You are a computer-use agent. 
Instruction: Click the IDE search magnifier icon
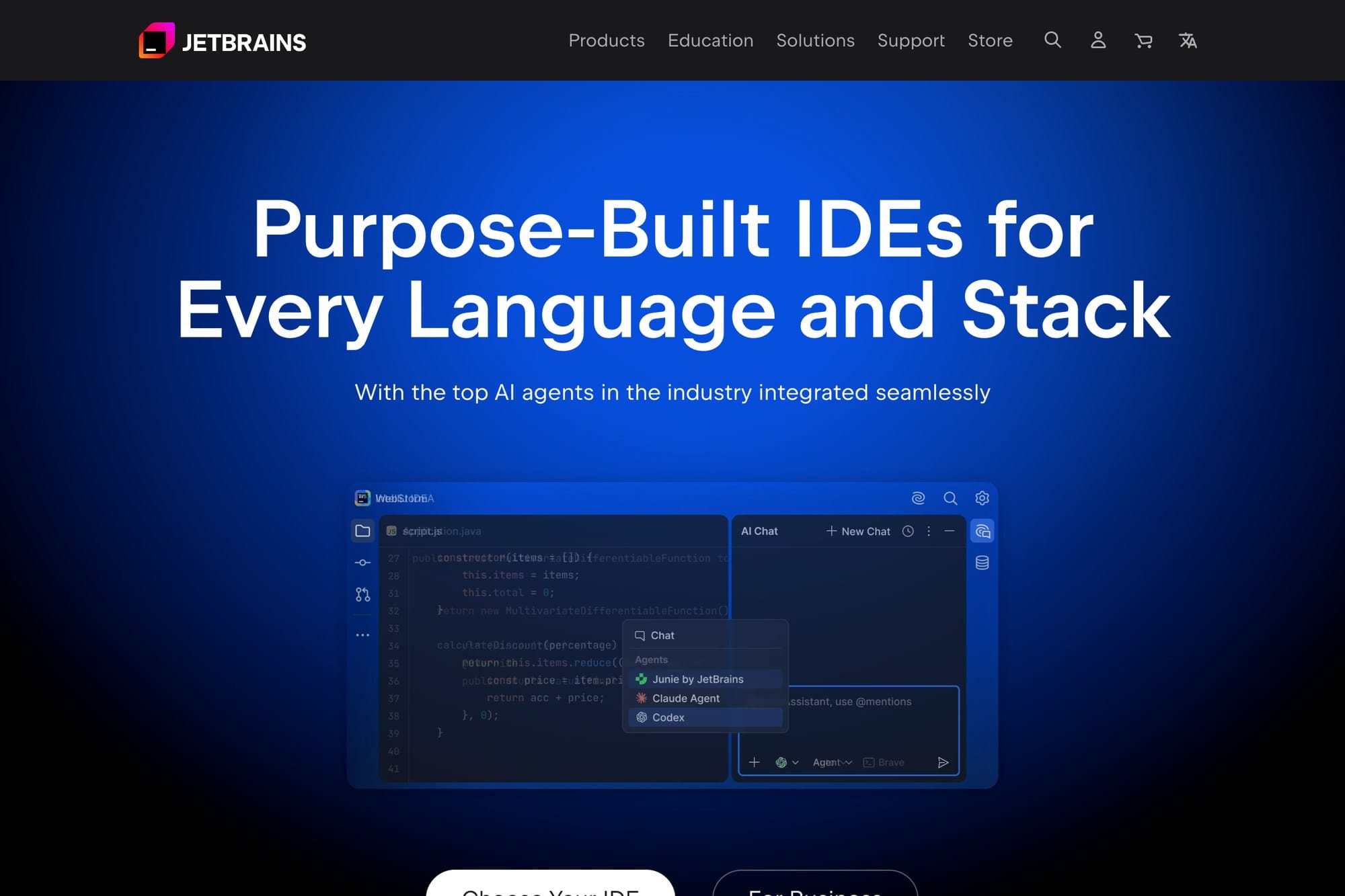click(950, 498)
